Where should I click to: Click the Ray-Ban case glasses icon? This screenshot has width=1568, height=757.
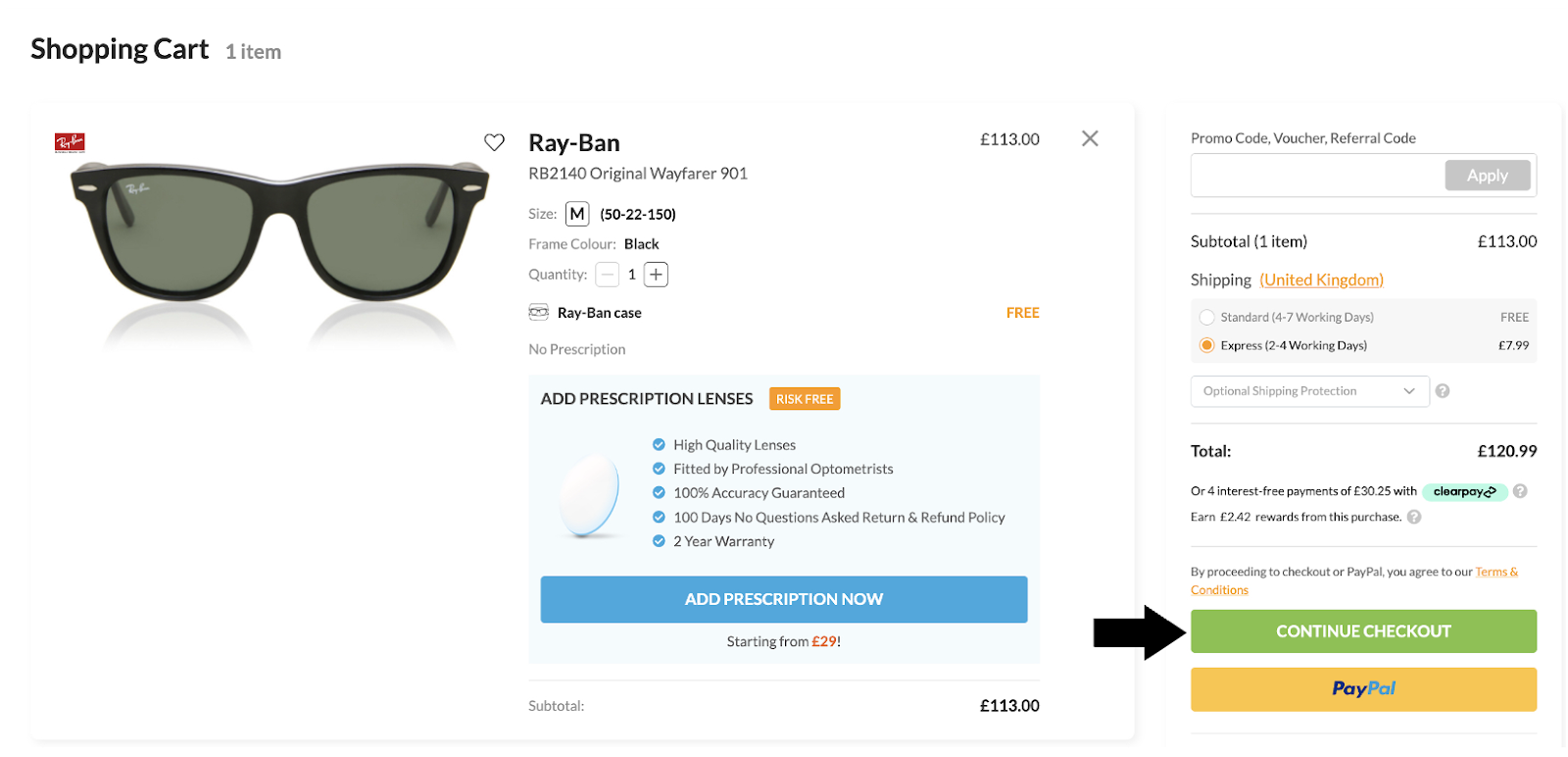[x=539, y=312]
